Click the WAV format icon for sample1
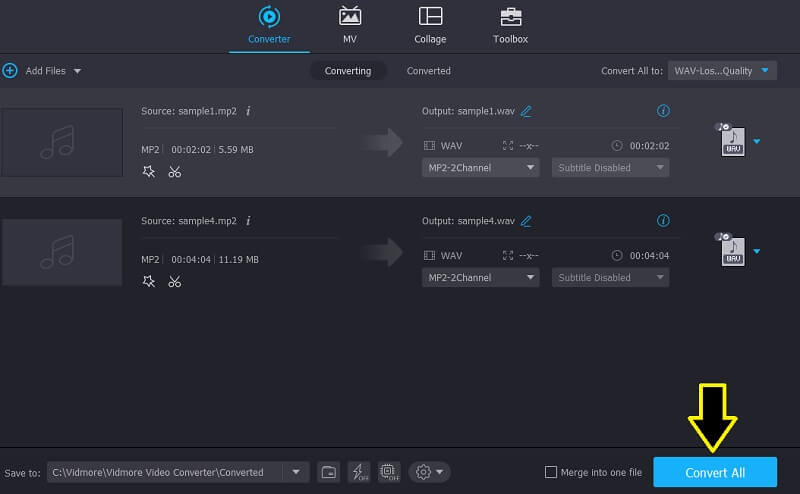The width and height of the screenshot is (800, 494). pos(732,142)
